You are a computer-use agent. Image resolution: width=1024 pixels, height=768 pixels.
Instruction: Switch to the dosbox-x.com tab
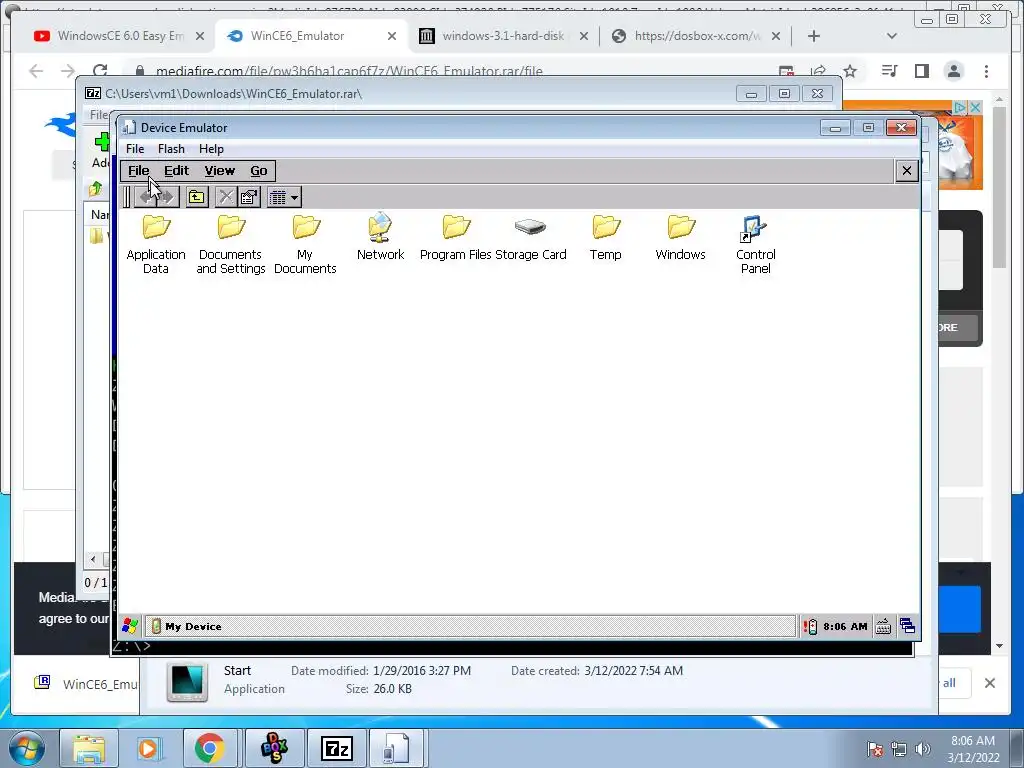coord(696,36)
